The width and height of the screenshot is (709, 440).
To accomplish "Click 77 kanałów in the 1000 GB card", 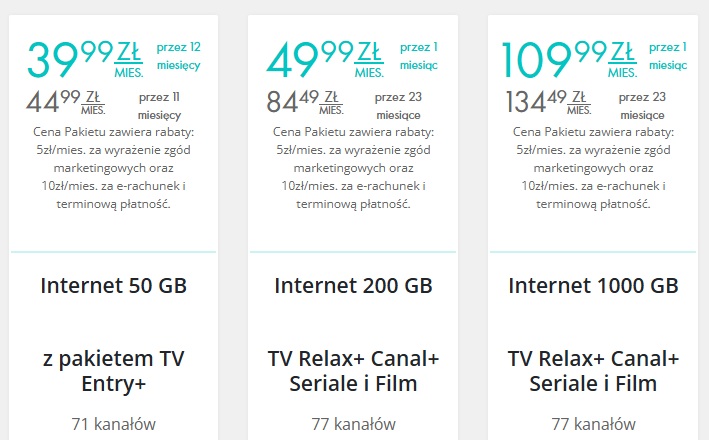I will (593, 424).
